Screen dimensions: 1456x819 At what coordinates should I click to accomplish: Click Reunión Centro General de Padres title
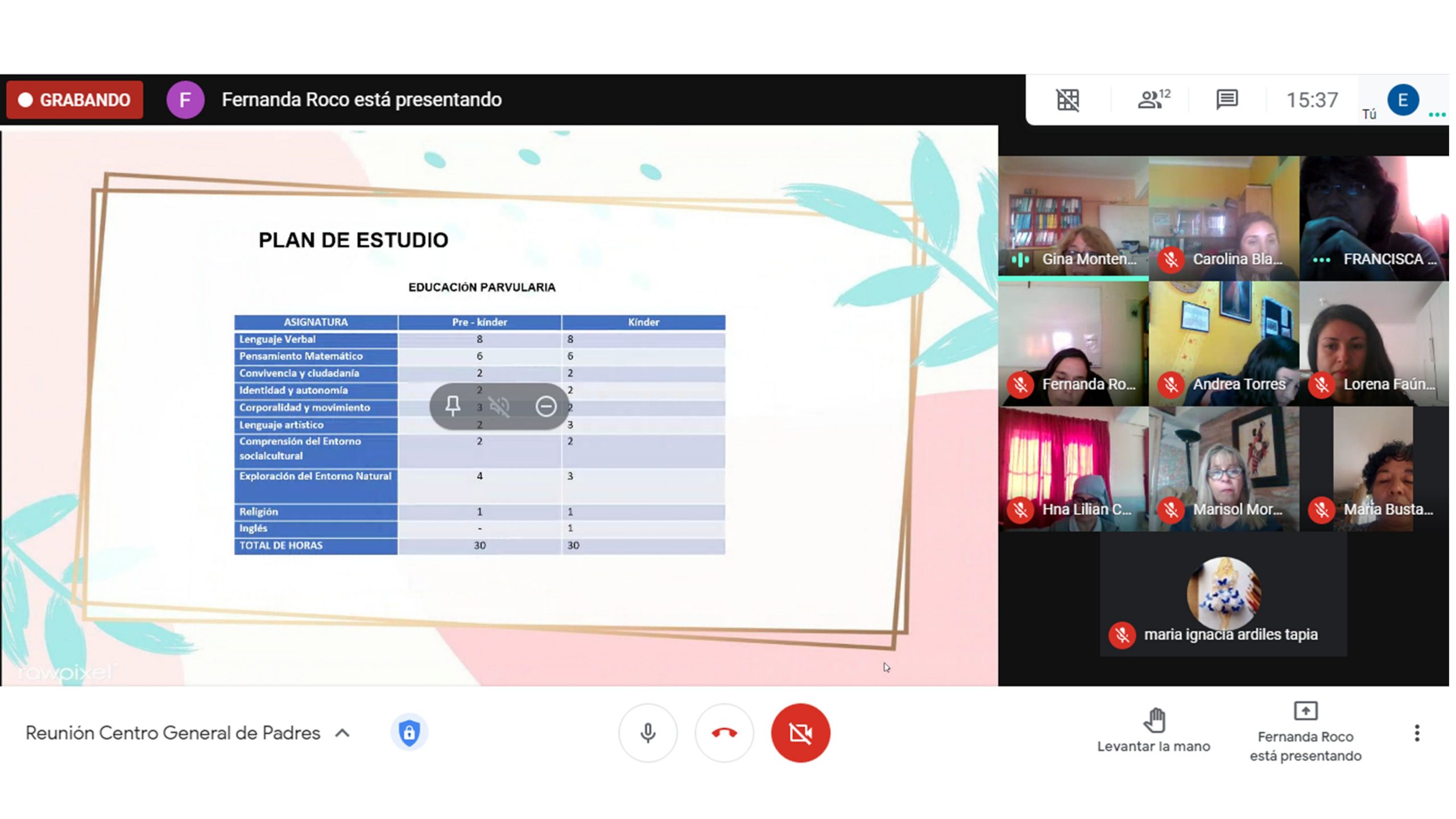click(x=173, y=733)
